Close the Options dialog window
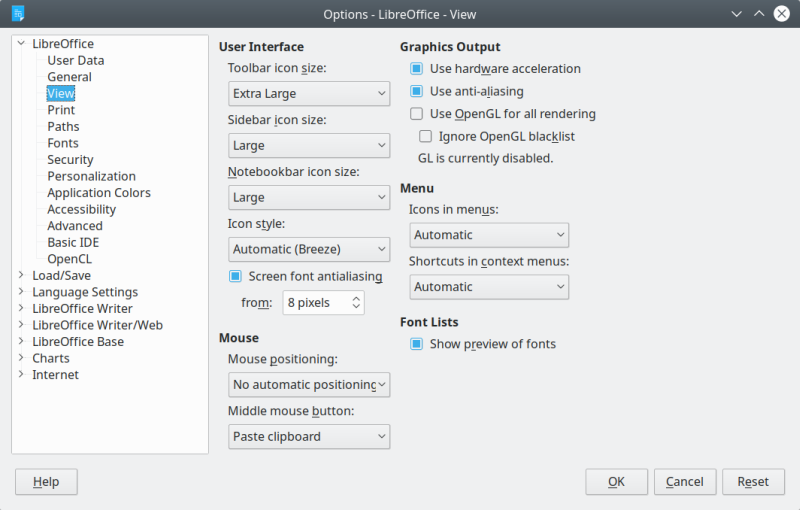 tap(782, 14)
